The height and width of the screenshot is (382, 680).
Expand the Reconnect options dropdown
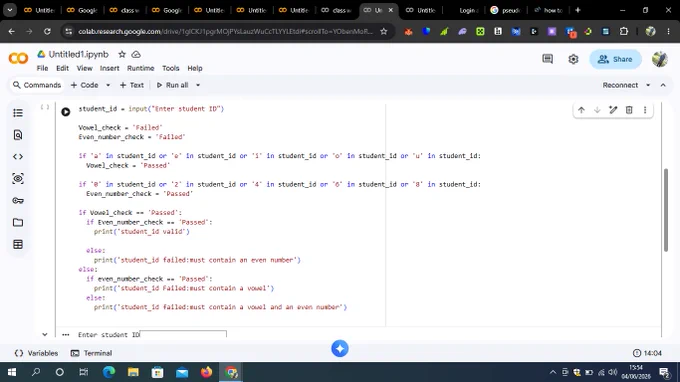point(648,85)
